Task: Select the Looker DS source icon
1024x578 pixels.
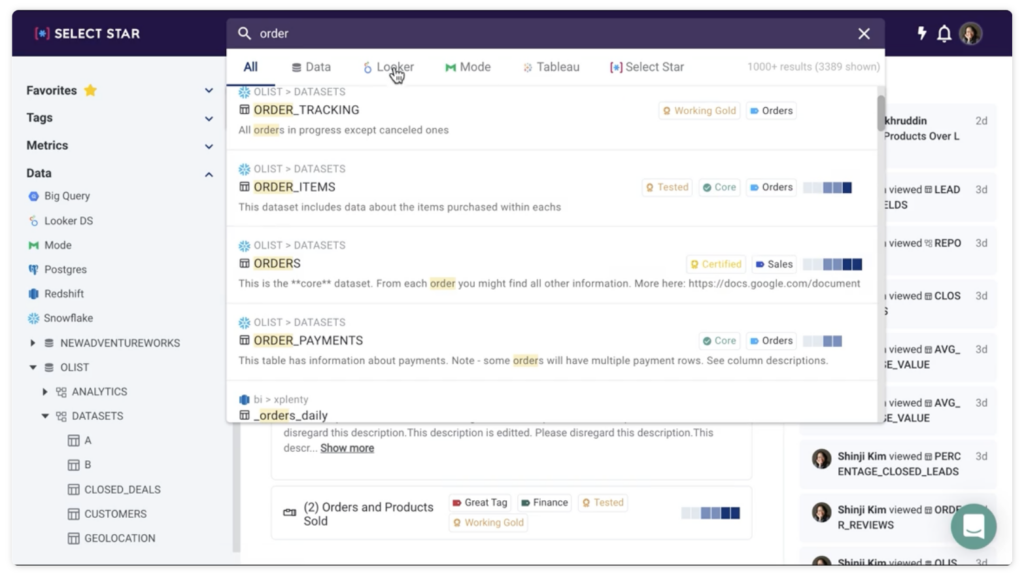Action: (x=33, y=221)
